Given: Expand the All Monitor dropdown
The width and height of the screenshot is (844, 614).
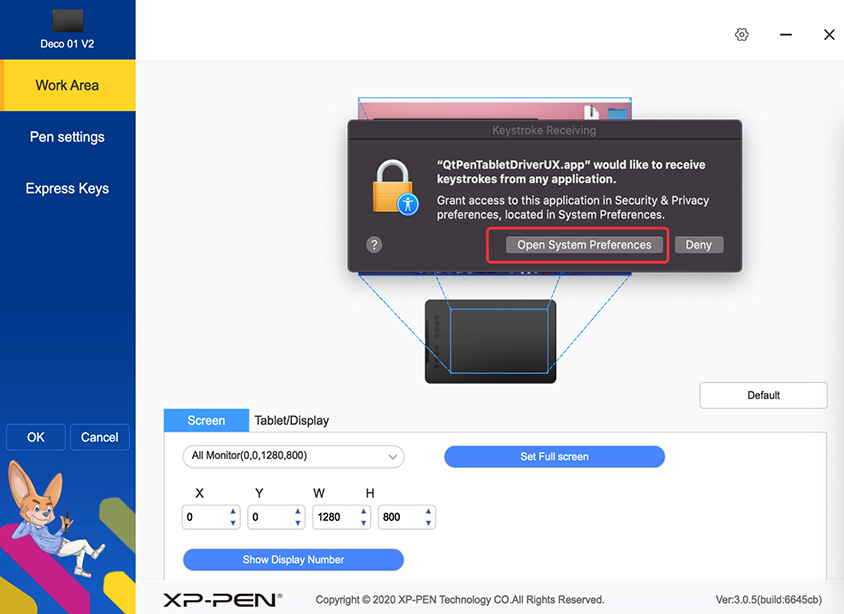Looking at the screenshot, I should 293,457.
